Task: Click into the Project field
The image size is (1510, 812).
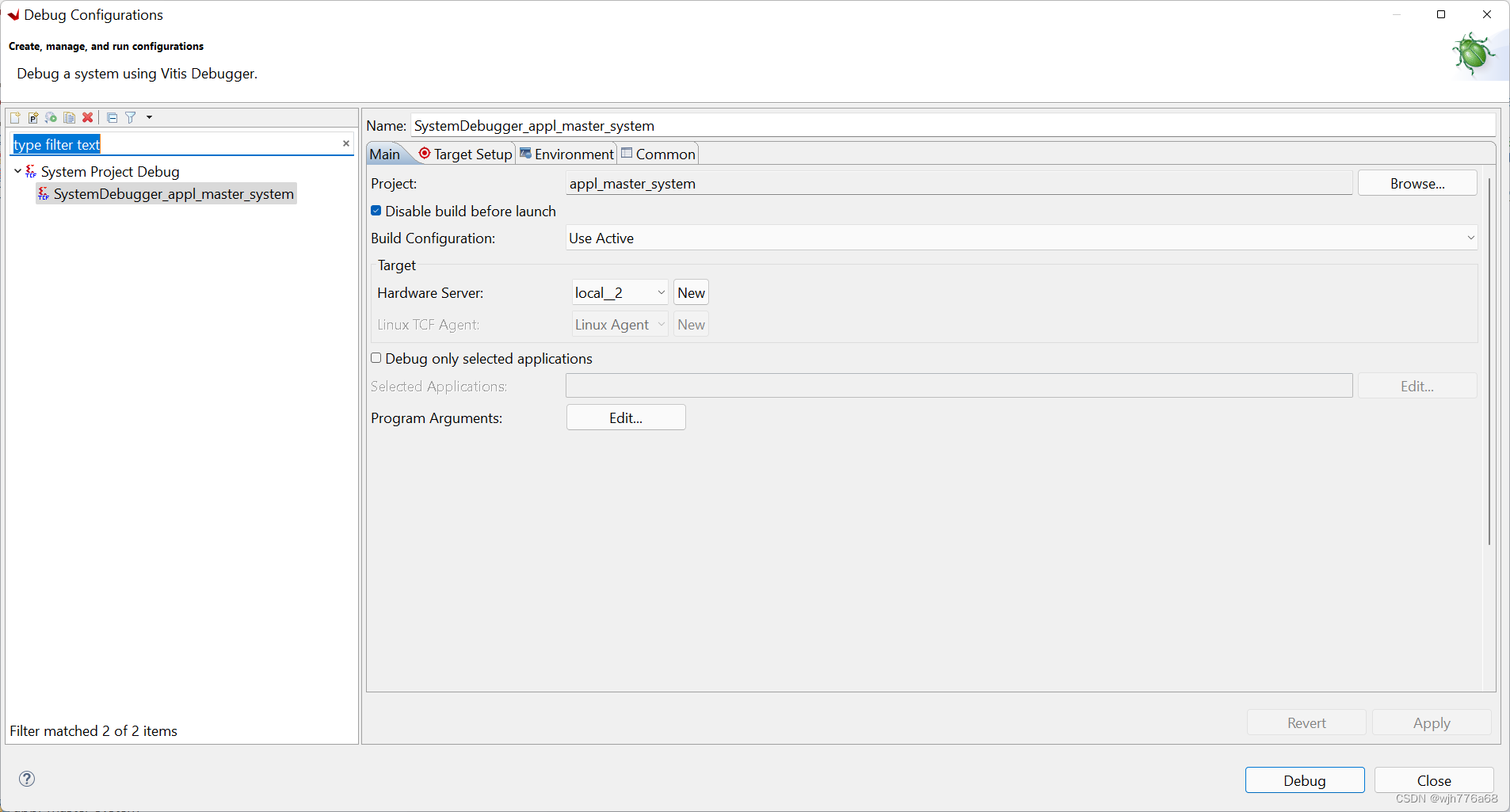Action: point(959,184)
